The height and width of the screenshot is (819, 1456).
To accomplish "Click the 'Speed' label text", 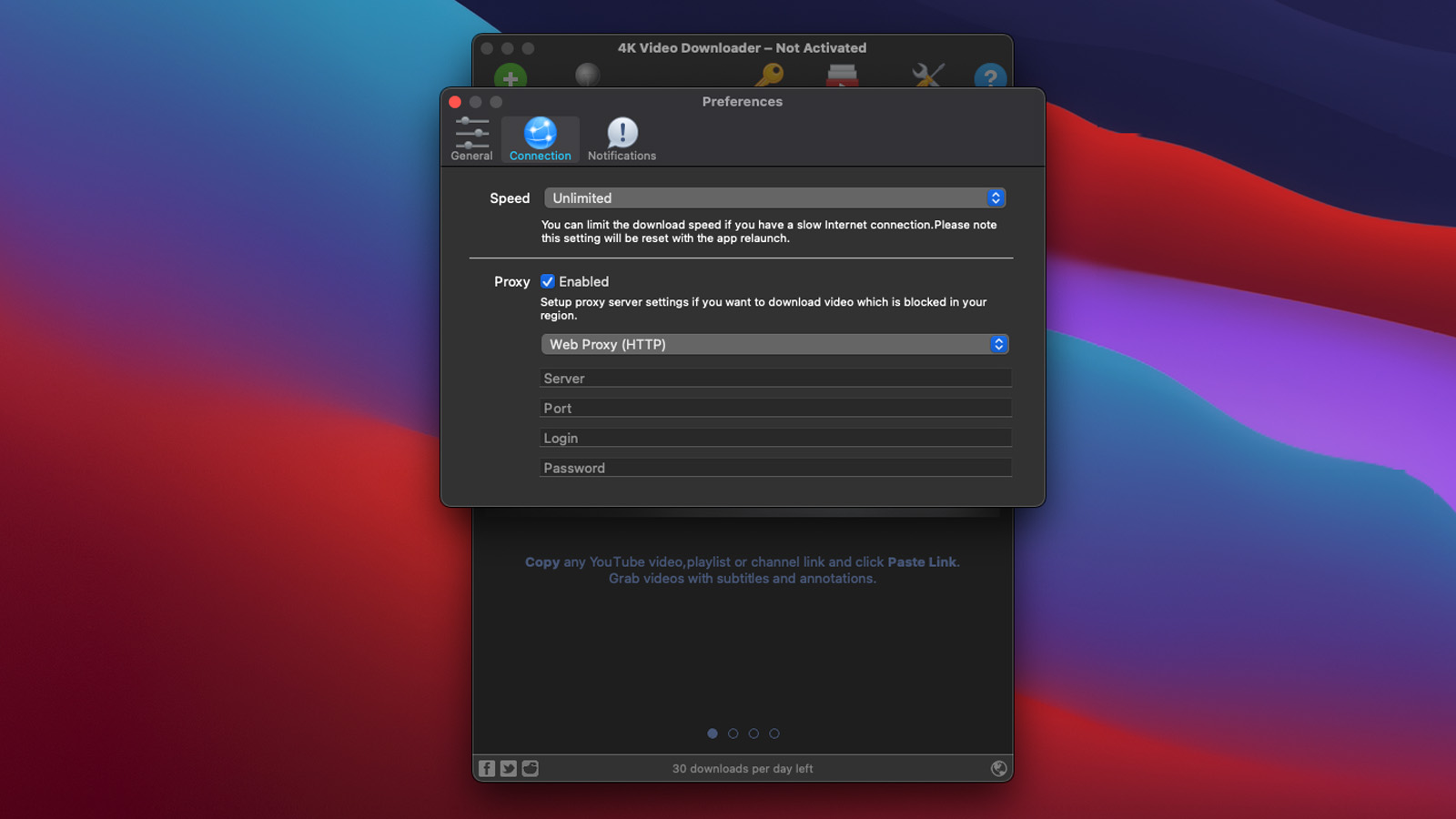I will point(510,198).
